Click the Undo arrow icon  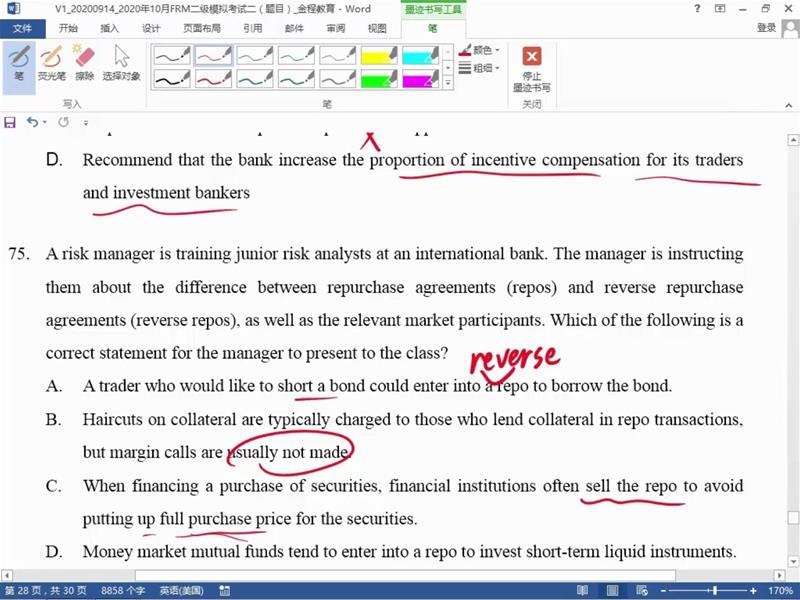pos(32,122)
